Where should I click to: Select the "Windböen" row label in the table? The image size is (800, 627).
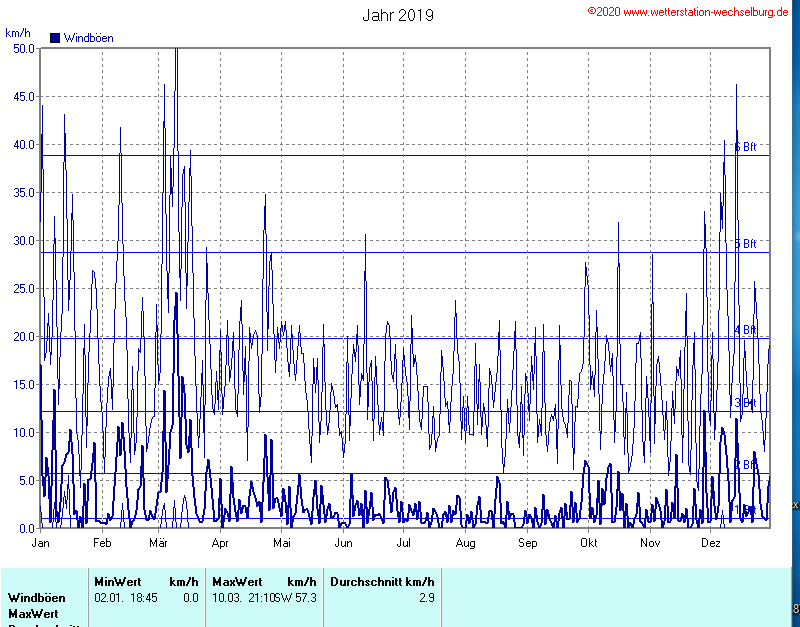click(x=37, y=598)
